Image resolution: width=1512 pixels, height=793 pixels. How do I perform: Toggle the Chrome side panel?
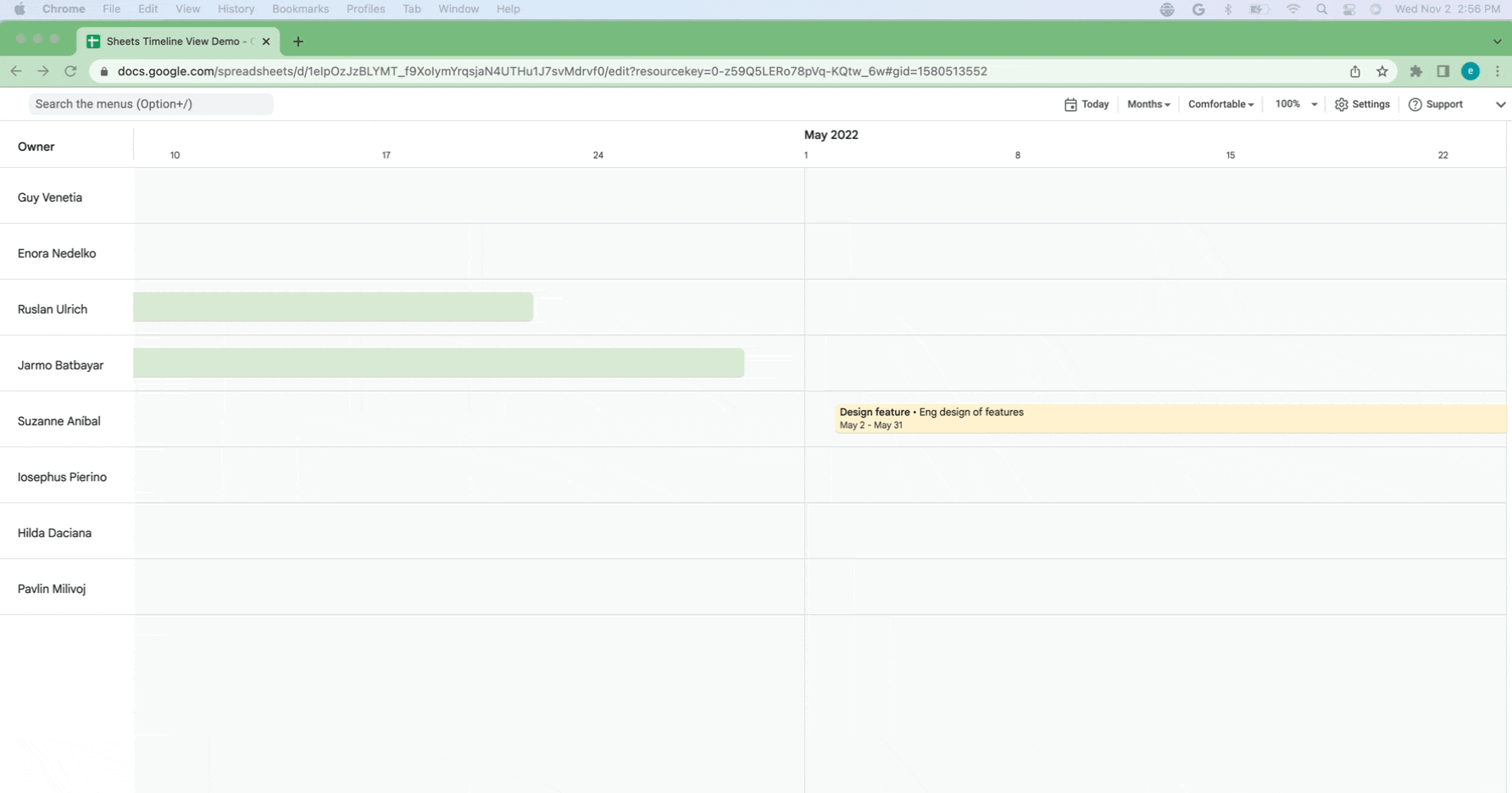click(x=1443, y=71)
